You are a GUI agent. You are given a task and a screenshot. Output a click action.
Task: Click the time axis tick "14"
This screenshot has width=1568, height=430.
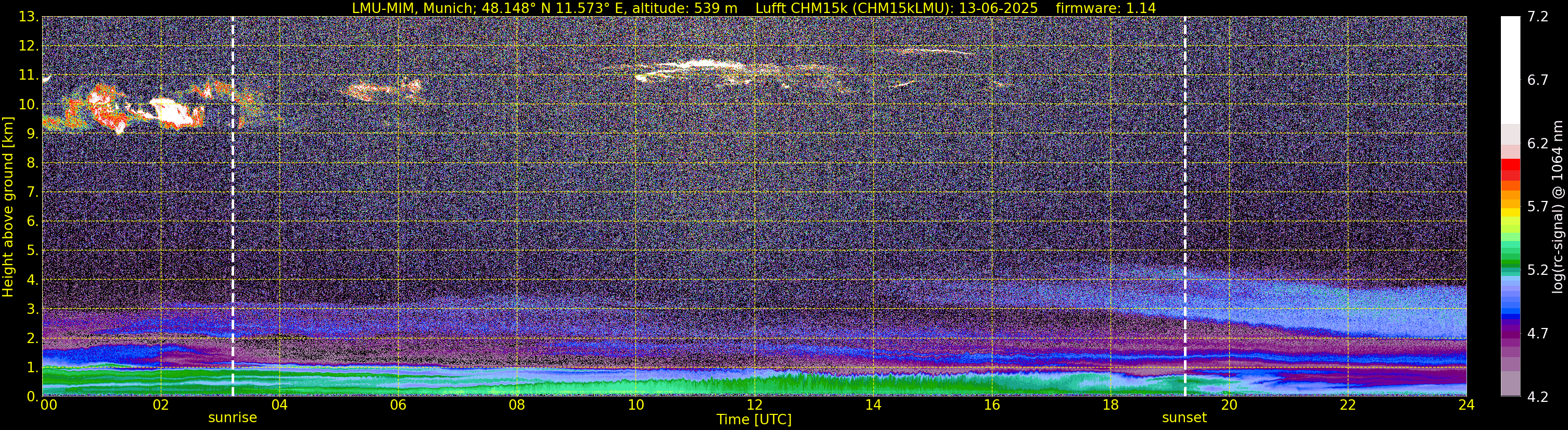click(873, 405)
